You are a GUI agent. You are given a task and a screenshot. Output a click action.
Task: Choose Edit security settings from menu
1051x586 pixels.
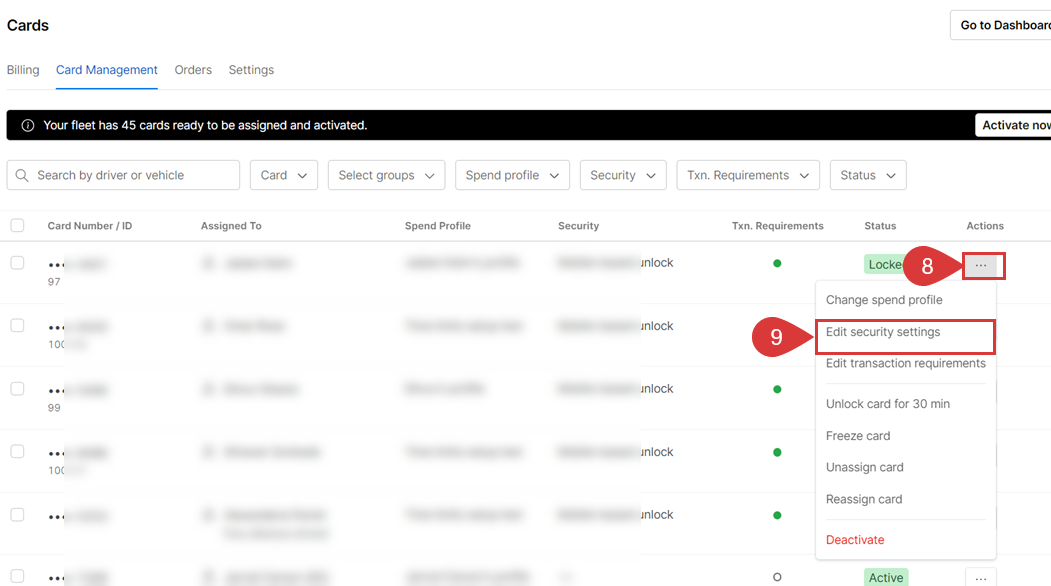(883, 332)
